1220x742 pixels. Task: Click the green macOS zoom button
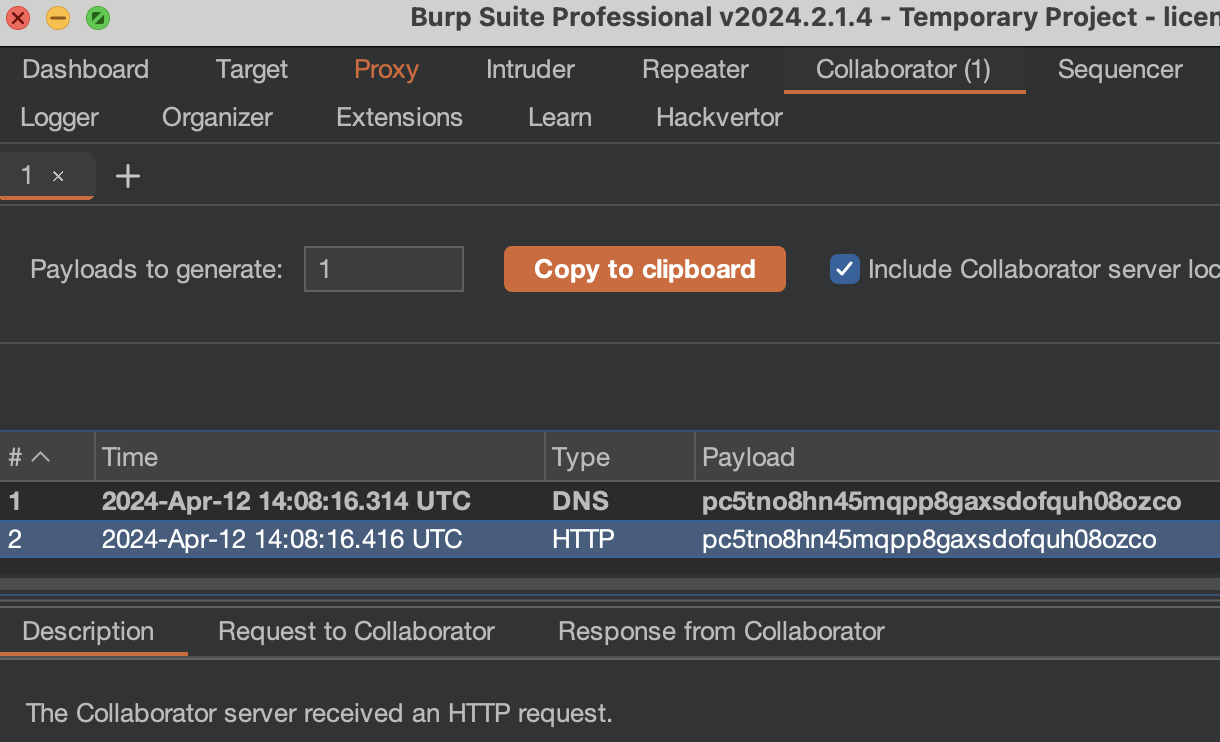(x=98, y=18)
